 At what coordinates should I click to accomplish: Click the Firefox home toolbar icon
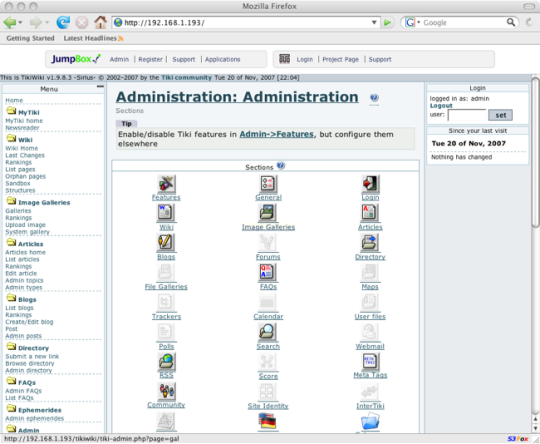[100, 23]
